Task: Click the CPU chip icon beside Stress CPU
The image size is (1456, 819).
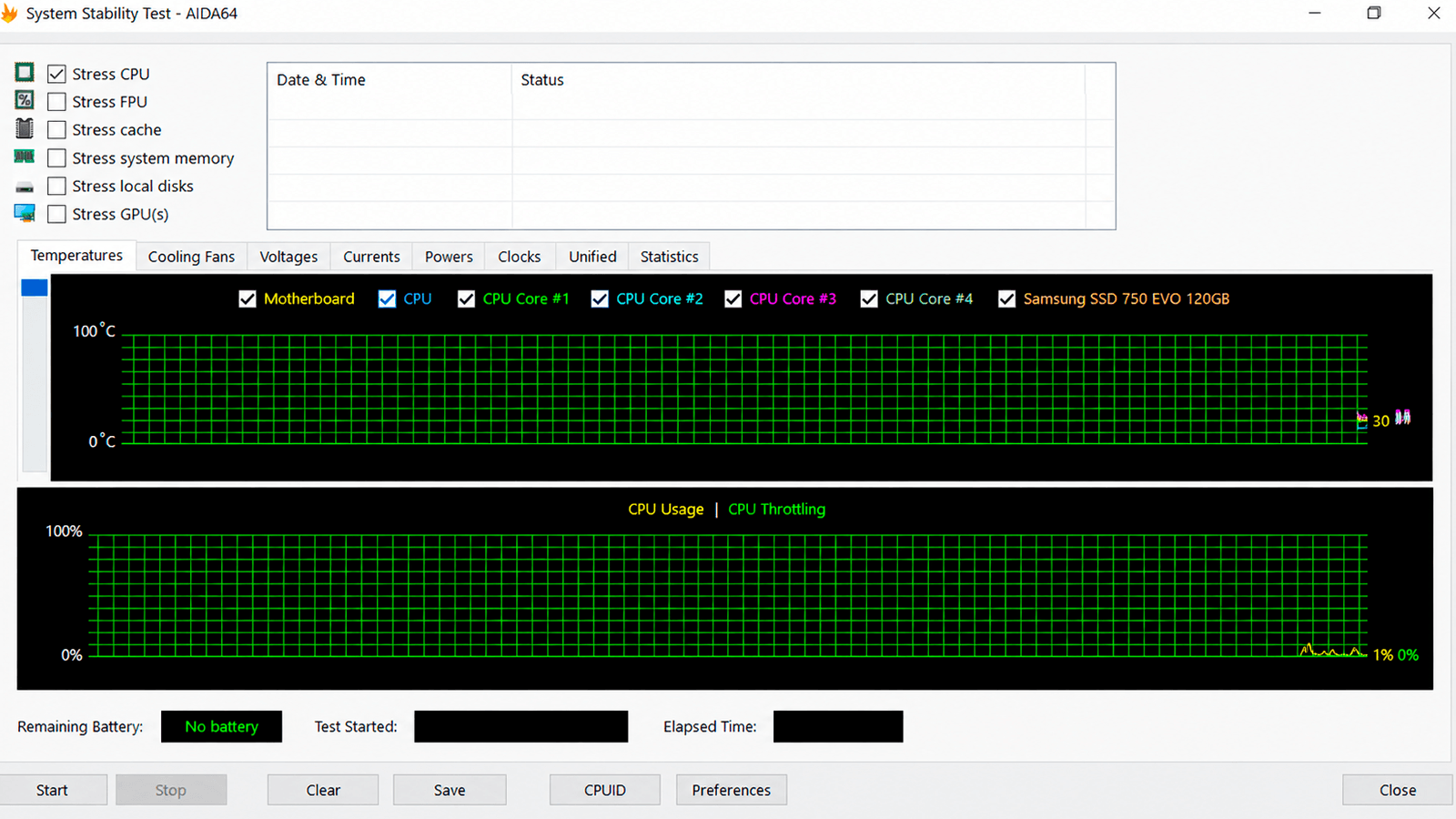Action: click(25, 73)
